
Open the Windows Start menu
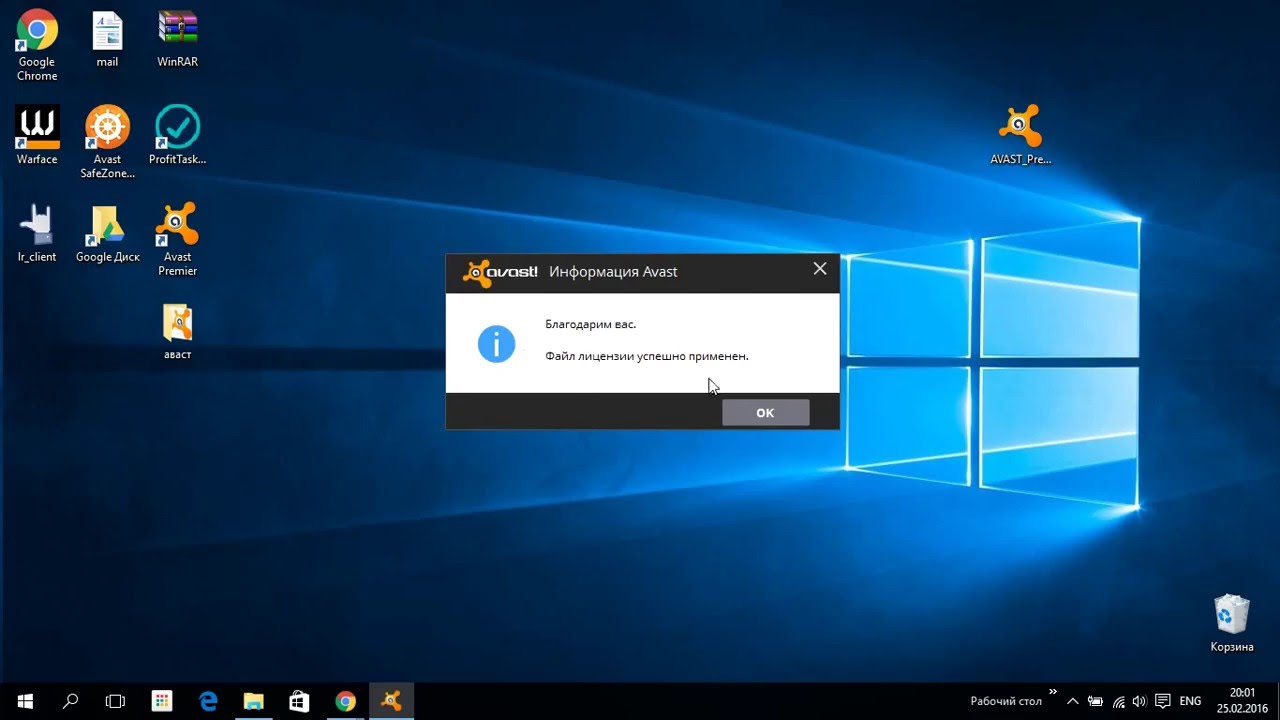coord(24,701)
